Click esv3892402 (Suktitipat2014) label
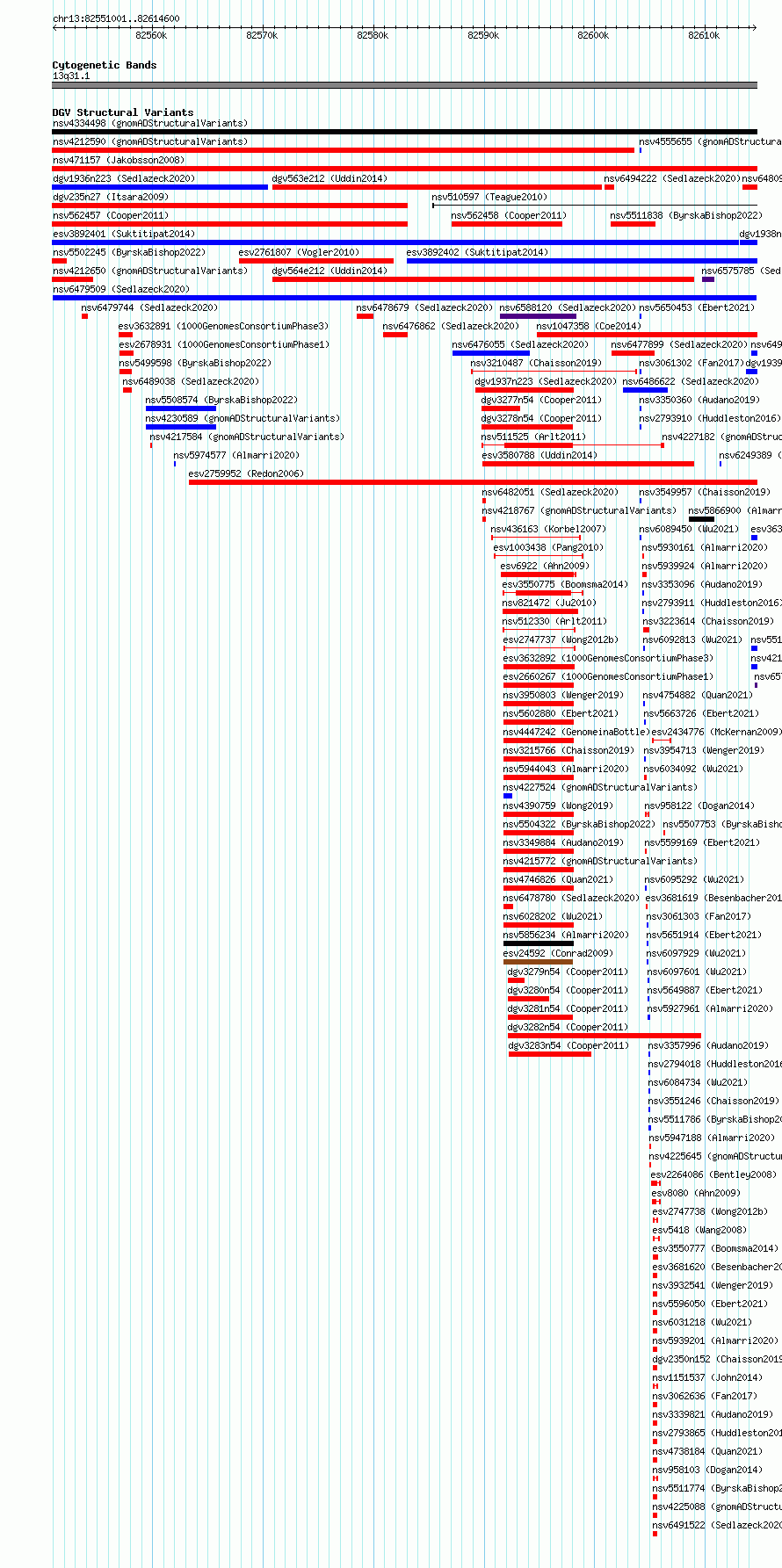 pyautogui.click(x=478, y=252)
